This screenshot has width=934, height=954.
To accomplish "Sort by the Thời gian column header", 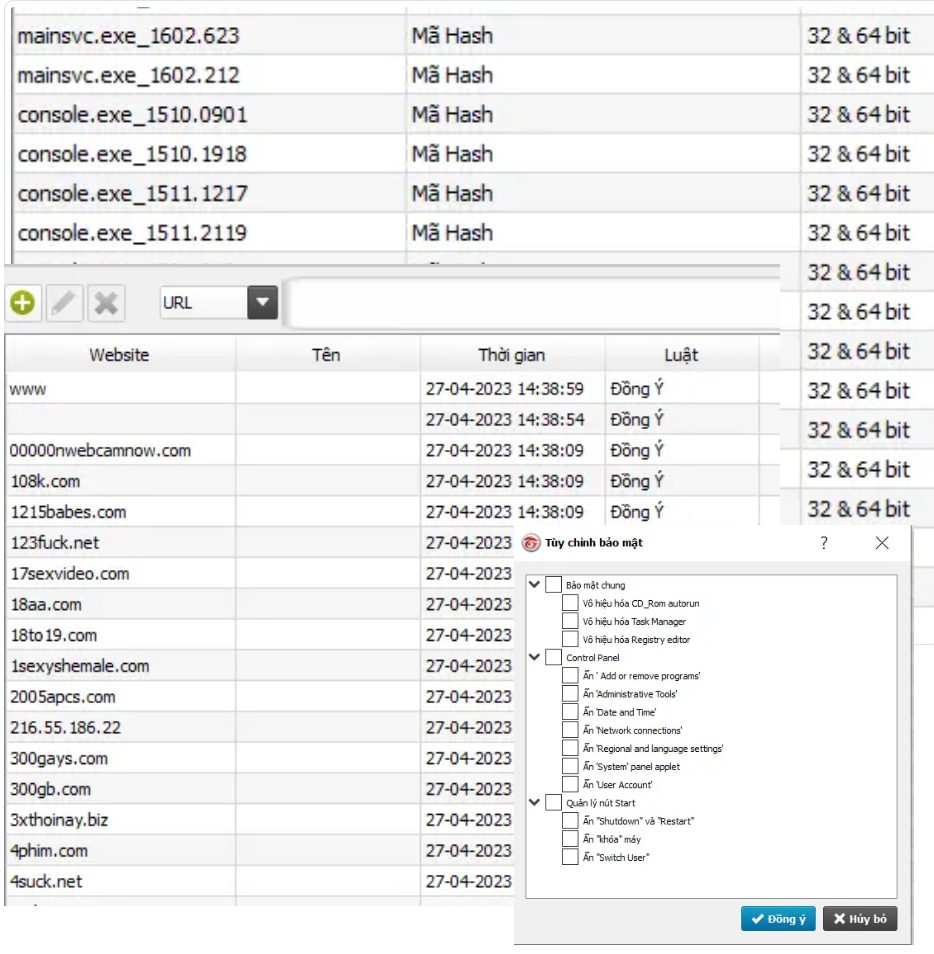I will (511, 355).
